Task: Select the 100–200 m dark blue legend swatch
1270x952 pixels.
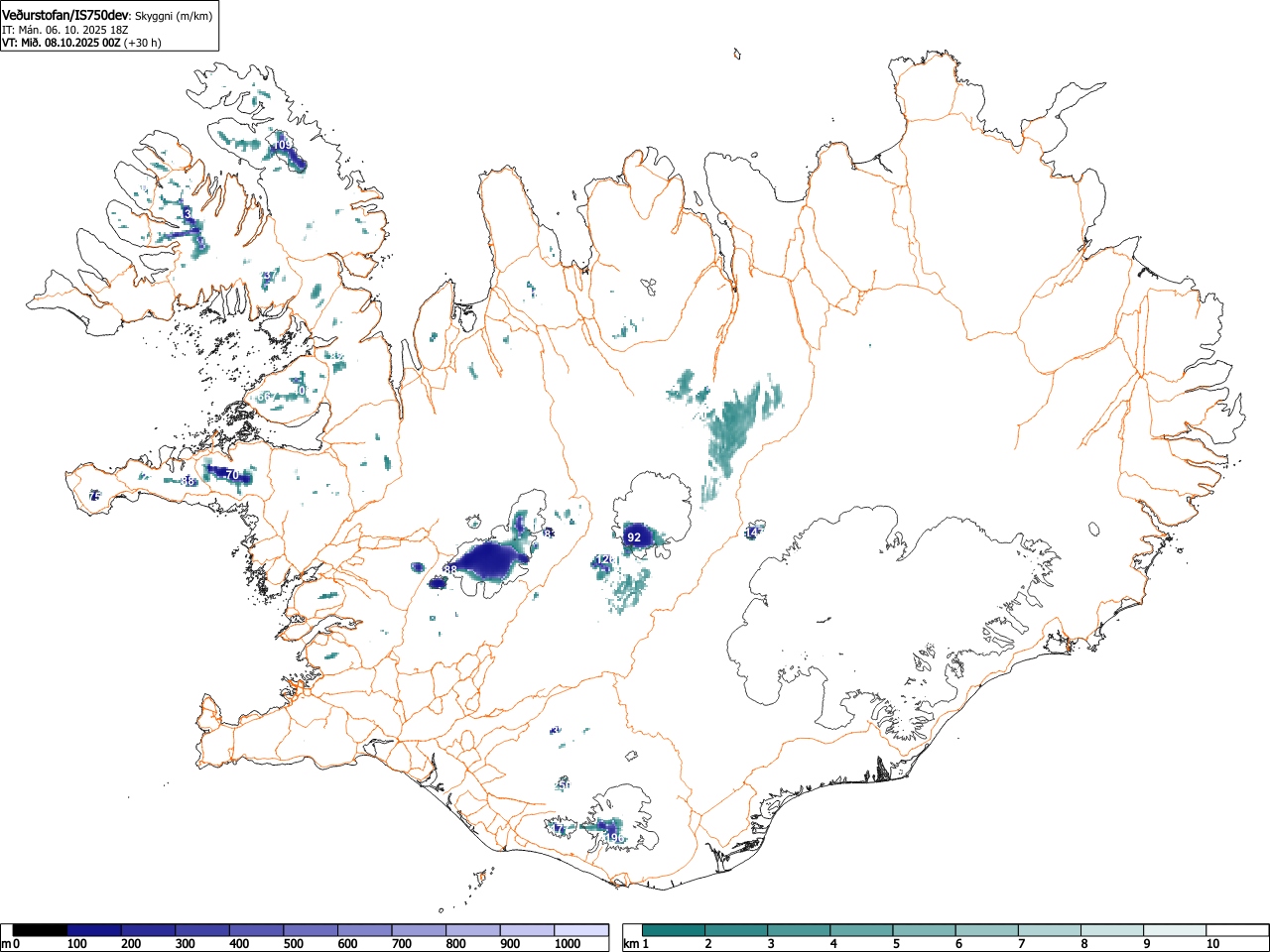Action: tap(94, 930)
